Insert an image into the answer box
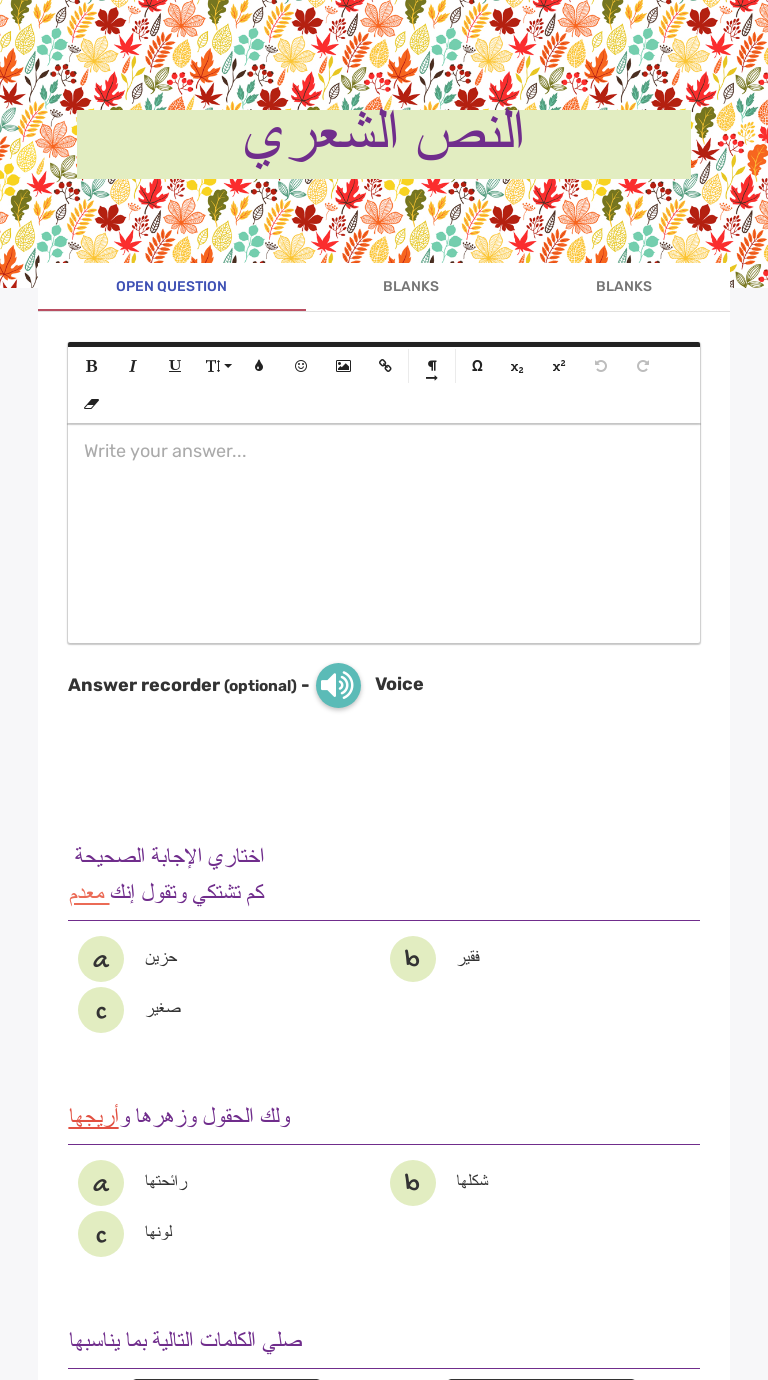 (343, 366)
